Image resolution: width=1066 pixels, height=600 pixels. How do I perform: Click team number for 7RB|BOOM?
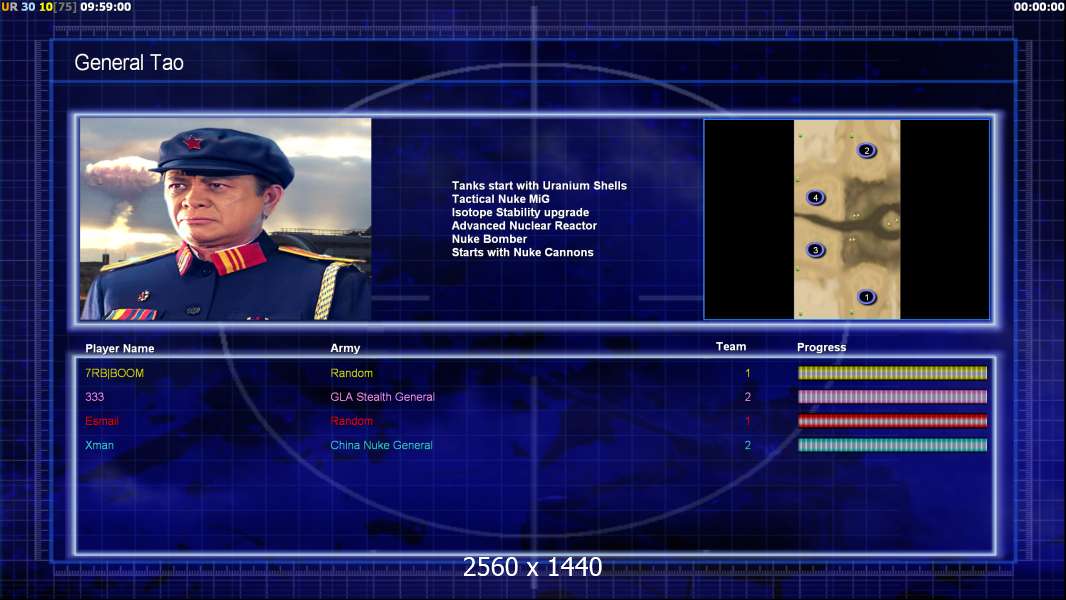pos(748,373)
